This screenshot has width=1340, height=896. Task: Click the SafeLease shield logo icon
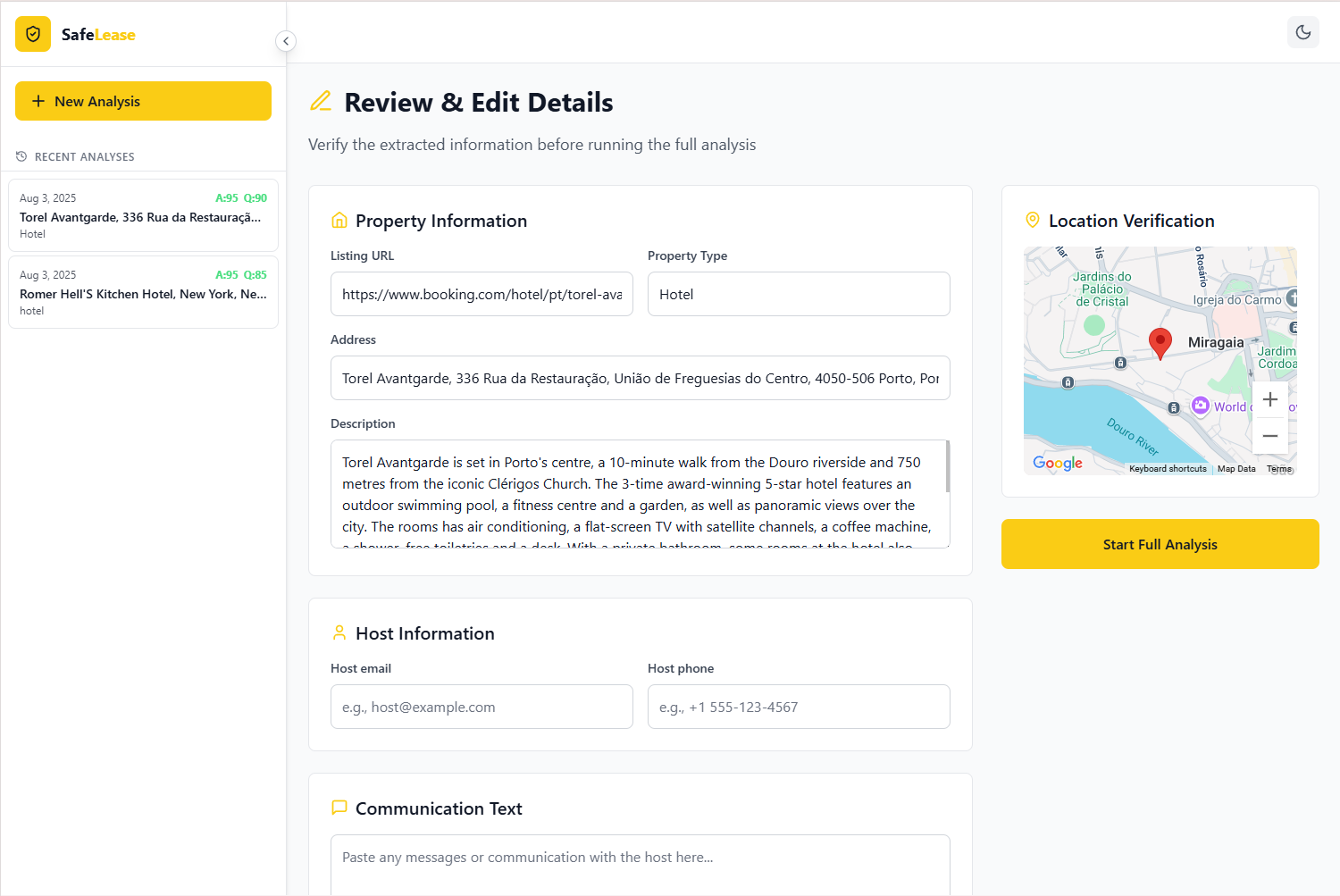pyautogui.click(x=33, y=34)
